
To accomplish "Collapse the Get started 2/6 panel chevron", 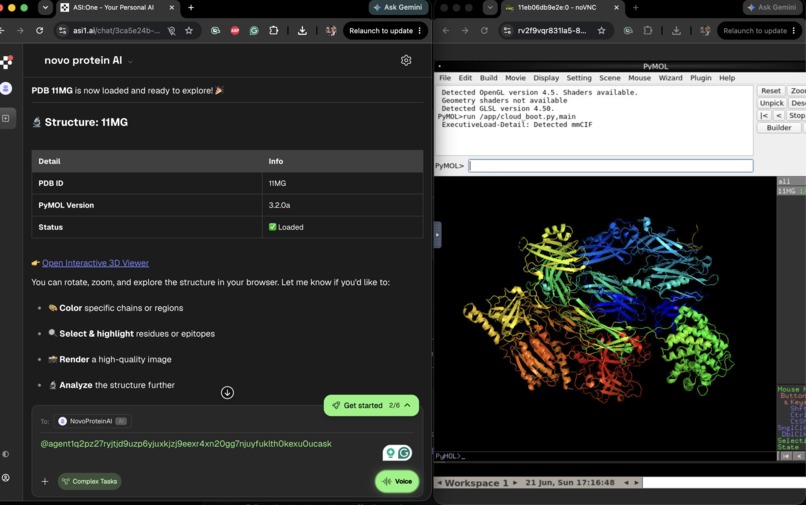I will (x=408, y=405).
